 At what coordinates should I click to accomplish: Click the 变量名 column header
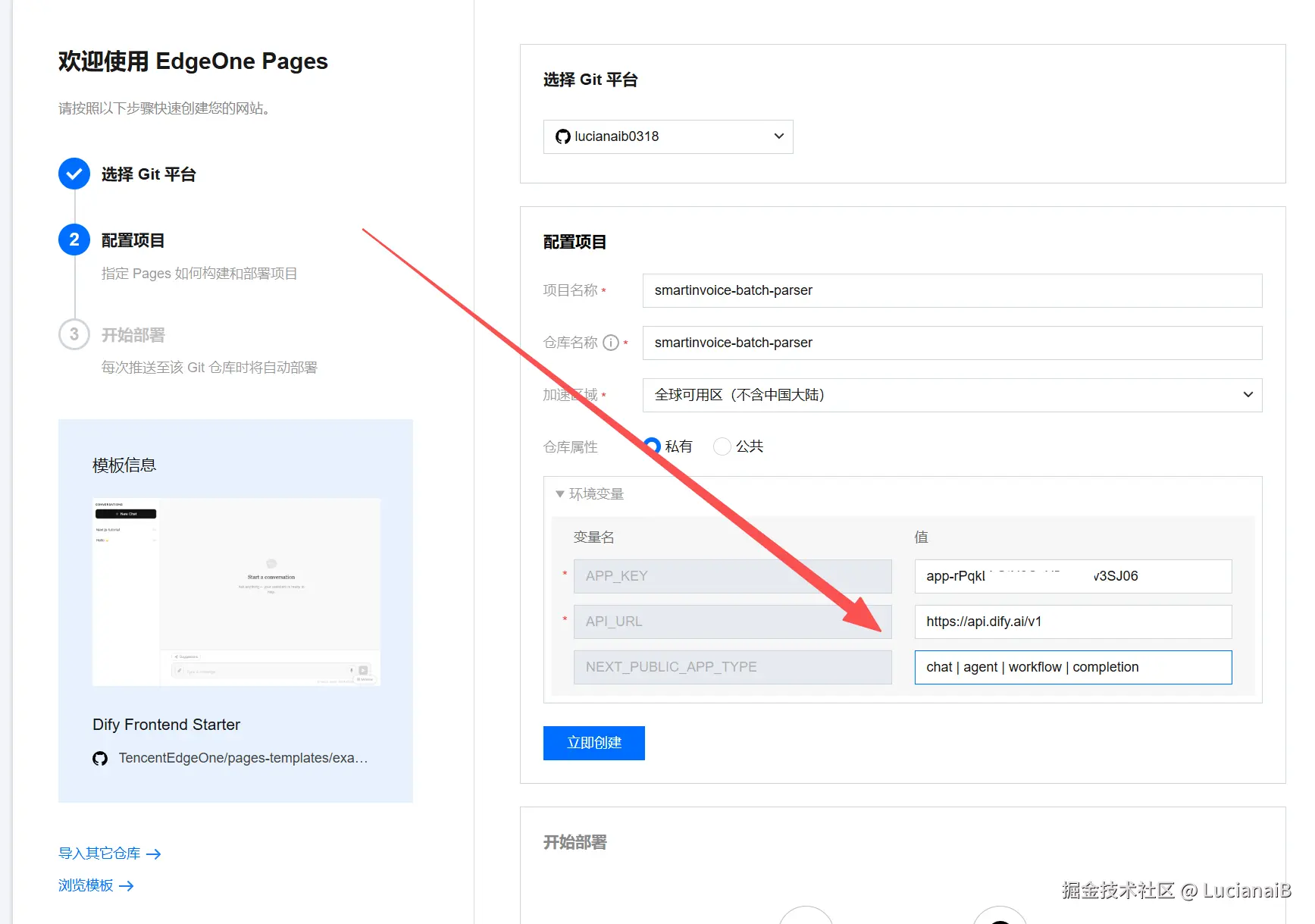[593, 537]
